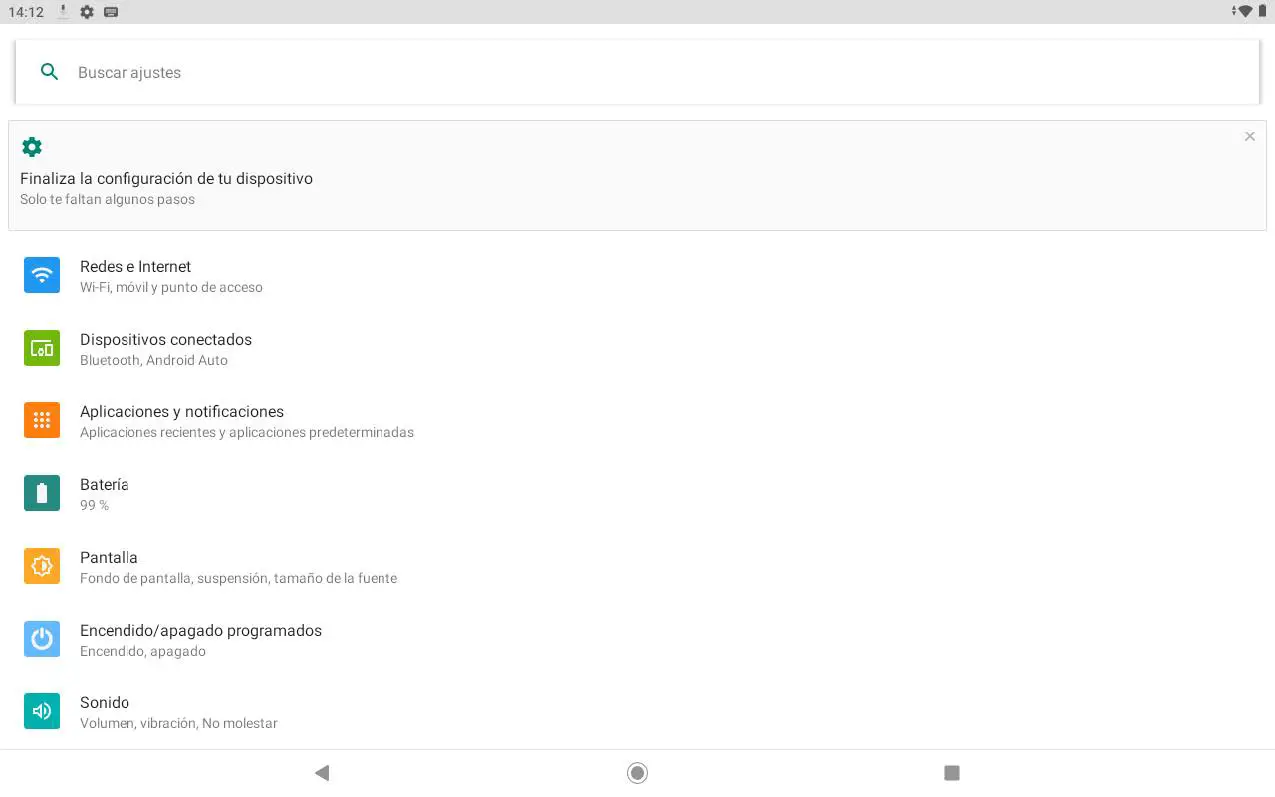Viewport: 1275px width, 797px height.
Task: Tap the blue power icon for Encendido/apagado
Action: point(42,639)
